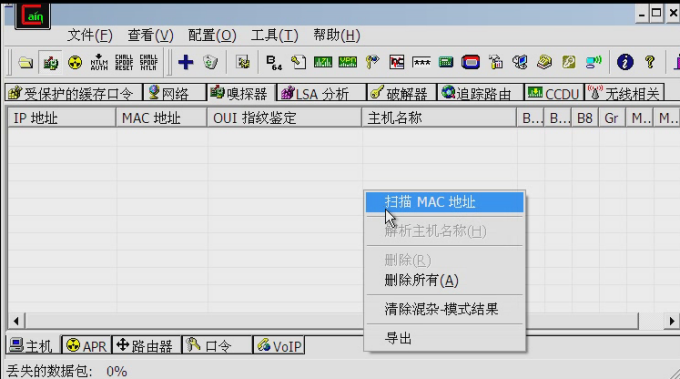Click the keys with flag toolbar icon
This screenshot has width=680, height=379.
coord(372,62)
